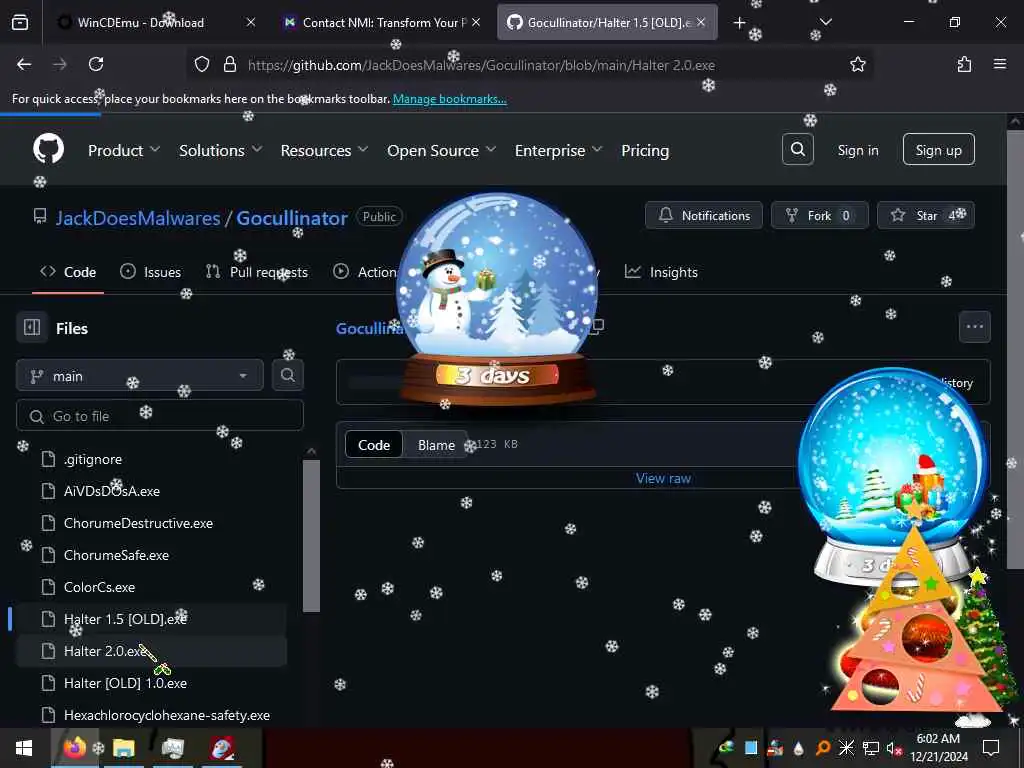This screenshot has height=768, width=1024.
Task: Expand the Open Source menu
Action: [x=441, y=150]
